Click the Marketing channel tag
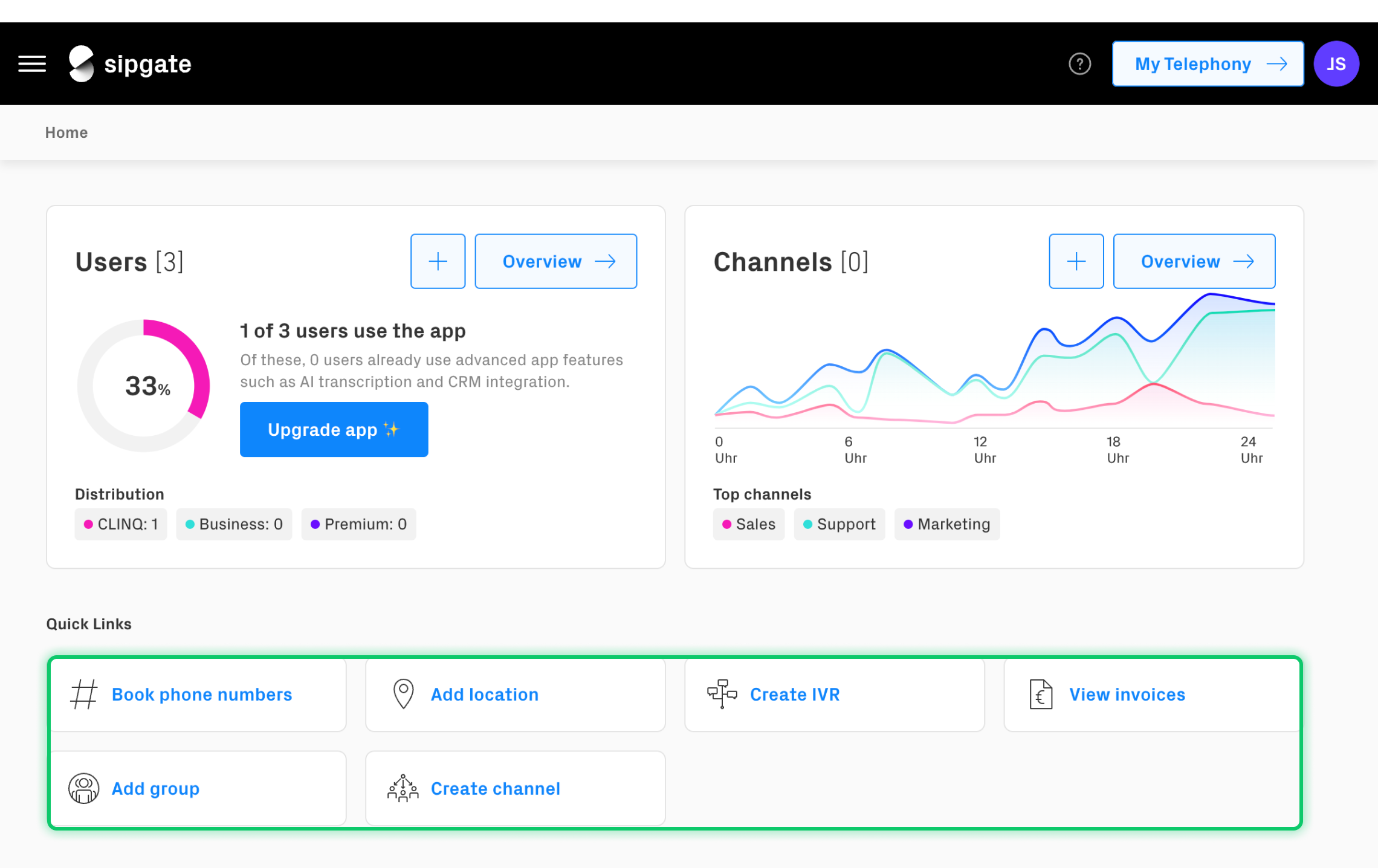Screen dimensions: 1378x868 [946, 524]
